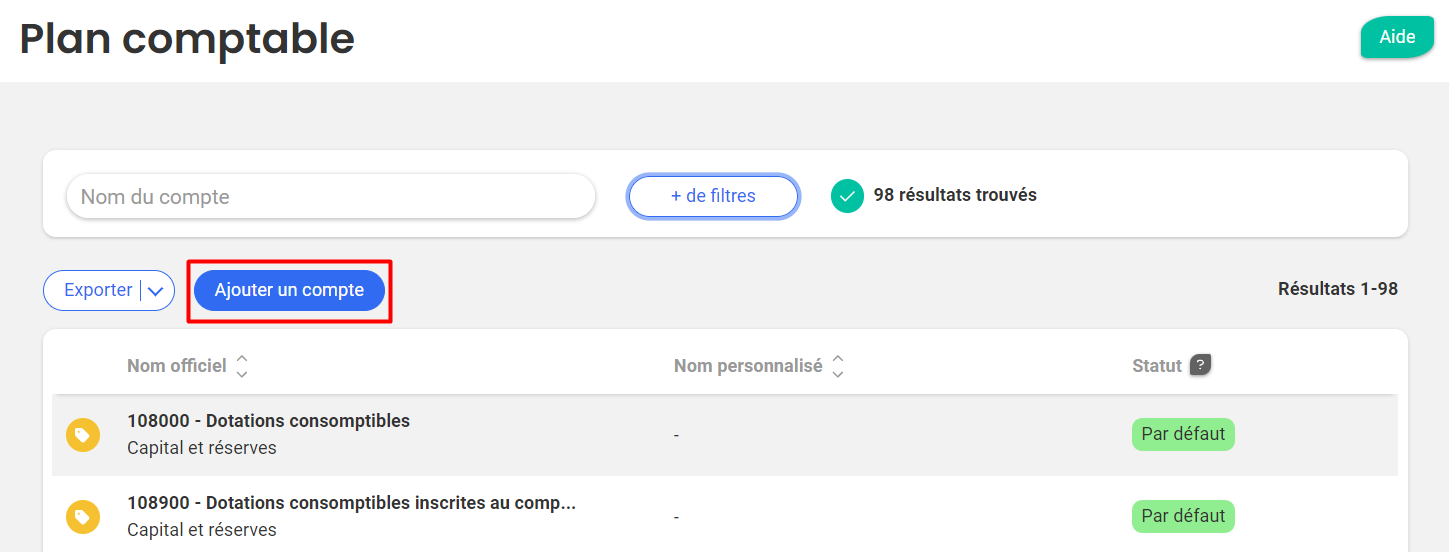Image resolution: width=1449 pixels, height=552 pixels.
Task: Open row 108900 - Dotations consomptibles inscrites
Action: 725,517
